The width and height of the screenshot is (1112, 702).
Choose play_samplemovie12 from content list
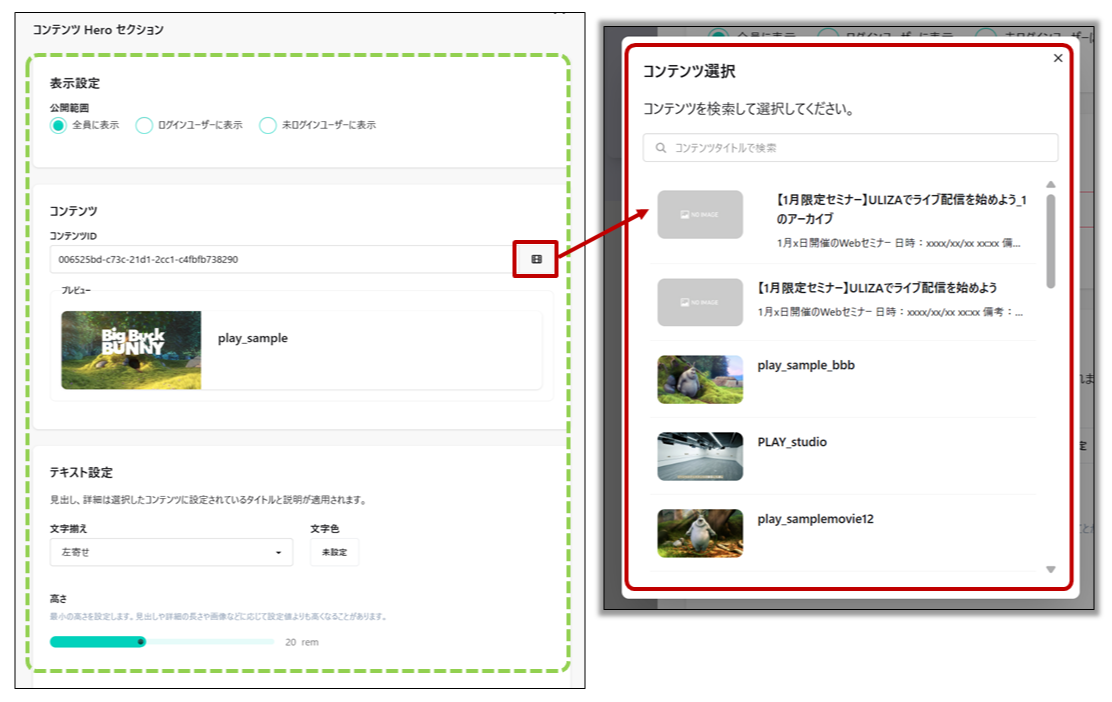[x=815, y=520]
